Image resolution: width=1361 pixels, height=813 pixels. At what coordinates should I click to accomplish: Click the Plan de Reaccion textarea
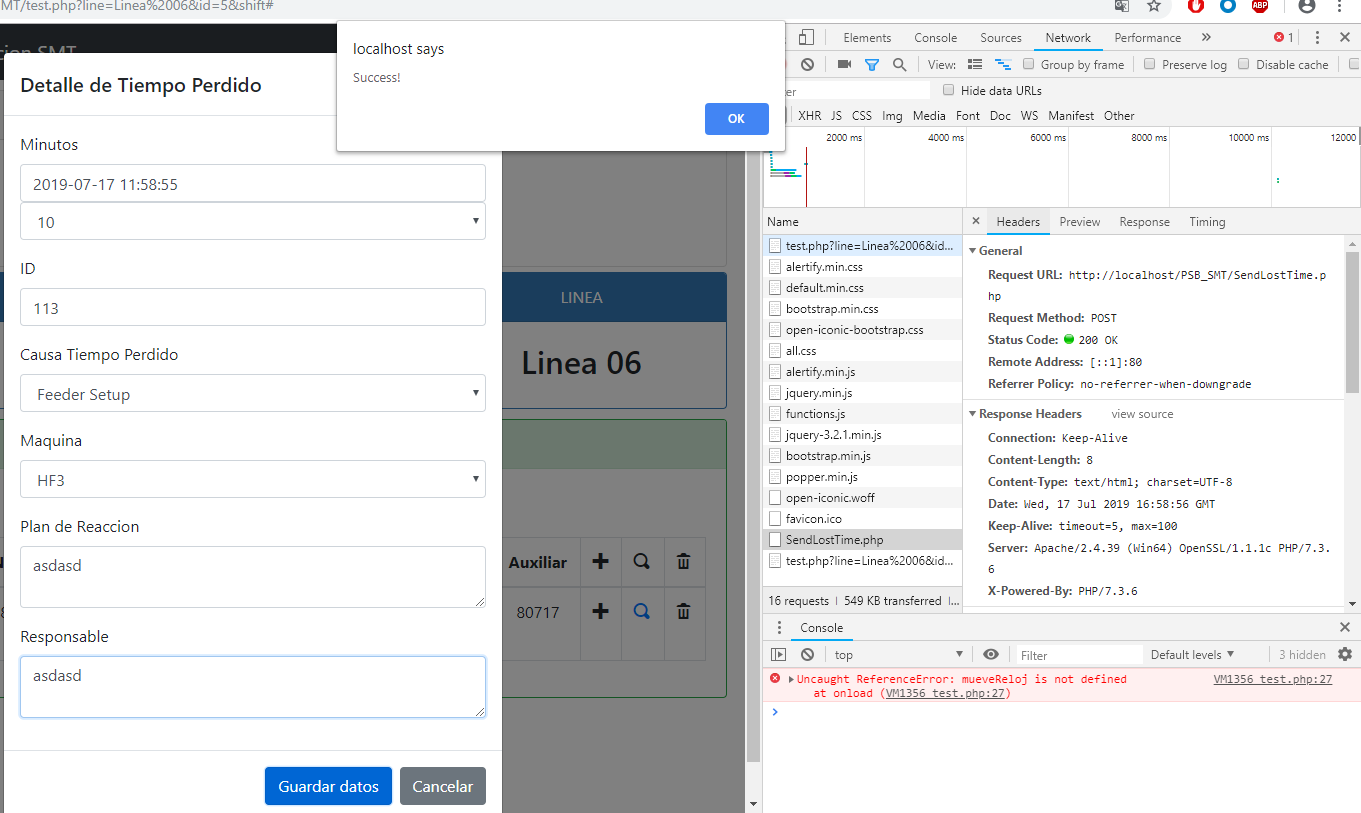click(253, 577)
